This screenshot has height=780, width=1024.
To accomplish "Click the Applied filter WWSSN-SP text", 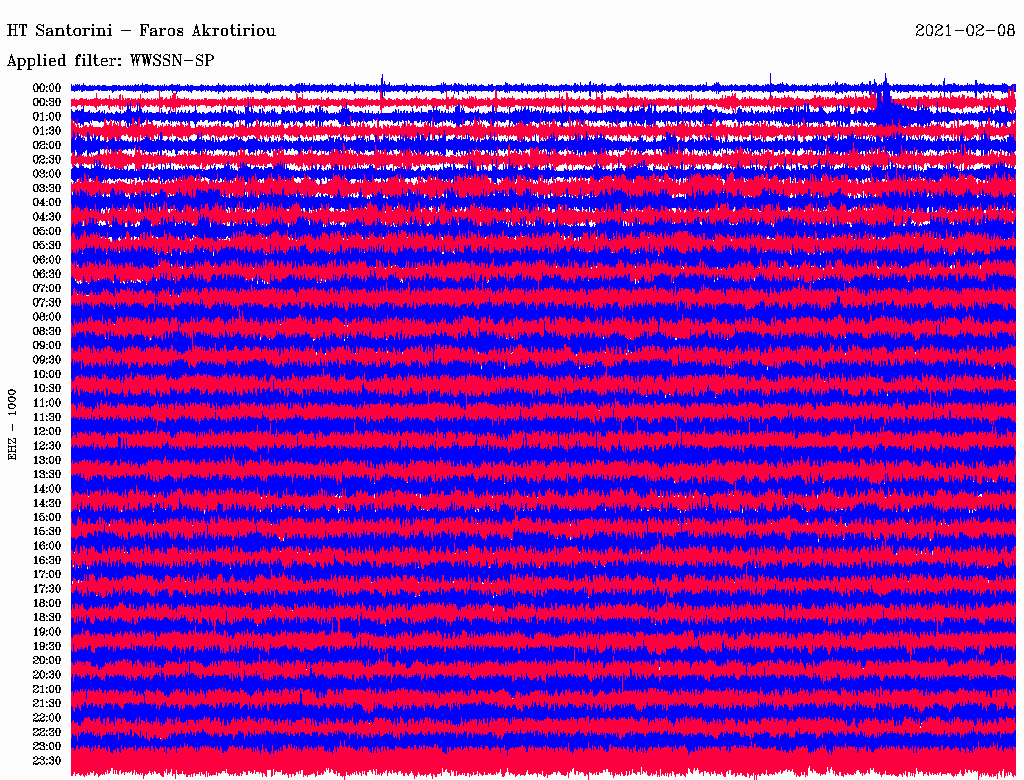I will 110,61.
